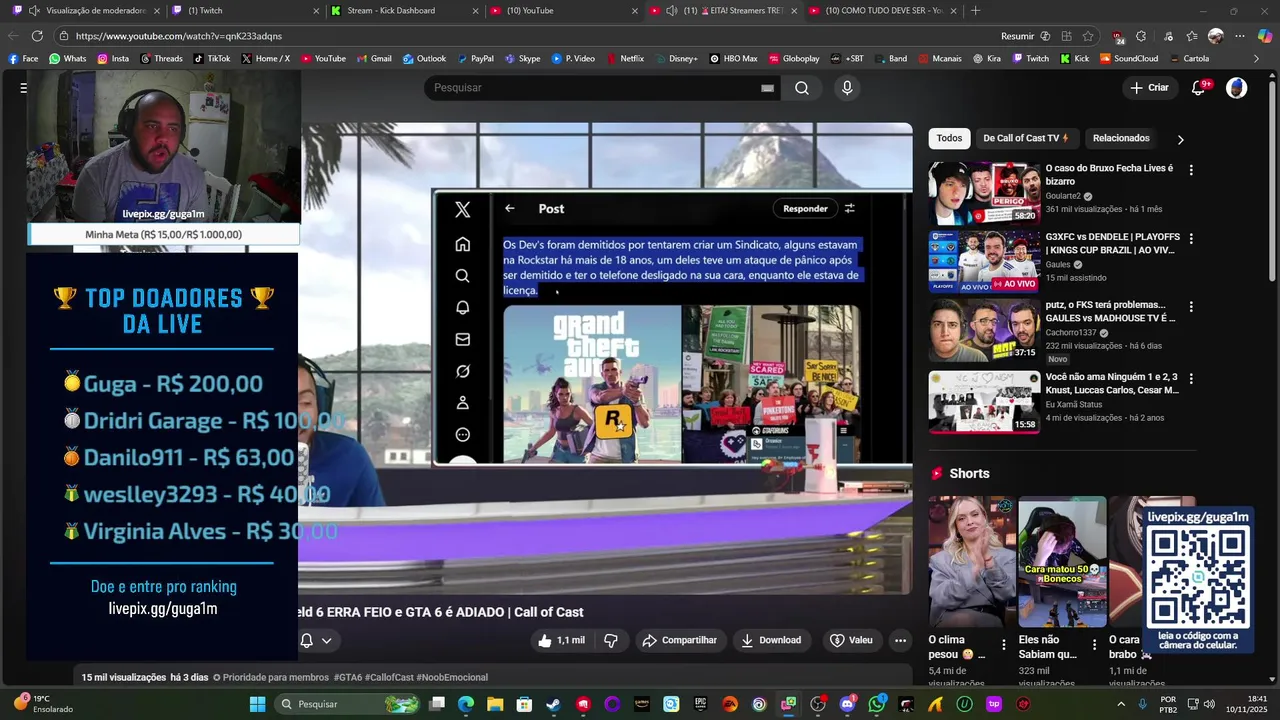
Task: Click the 'Criar' create button
Action: tap(1149, 88)
